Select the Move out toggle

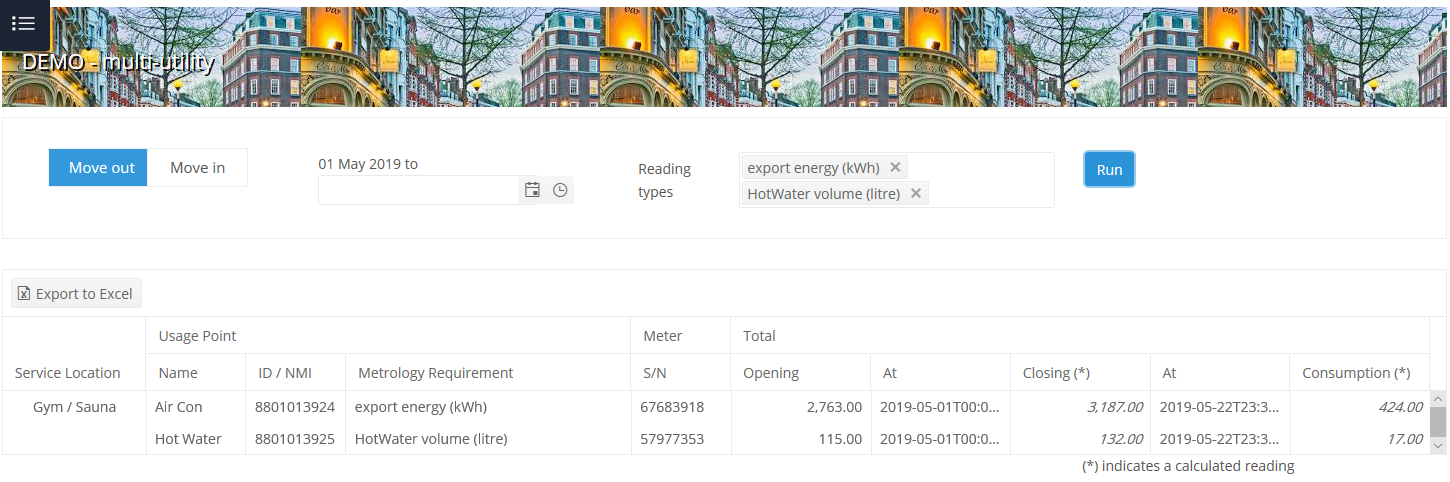point(101,168)
